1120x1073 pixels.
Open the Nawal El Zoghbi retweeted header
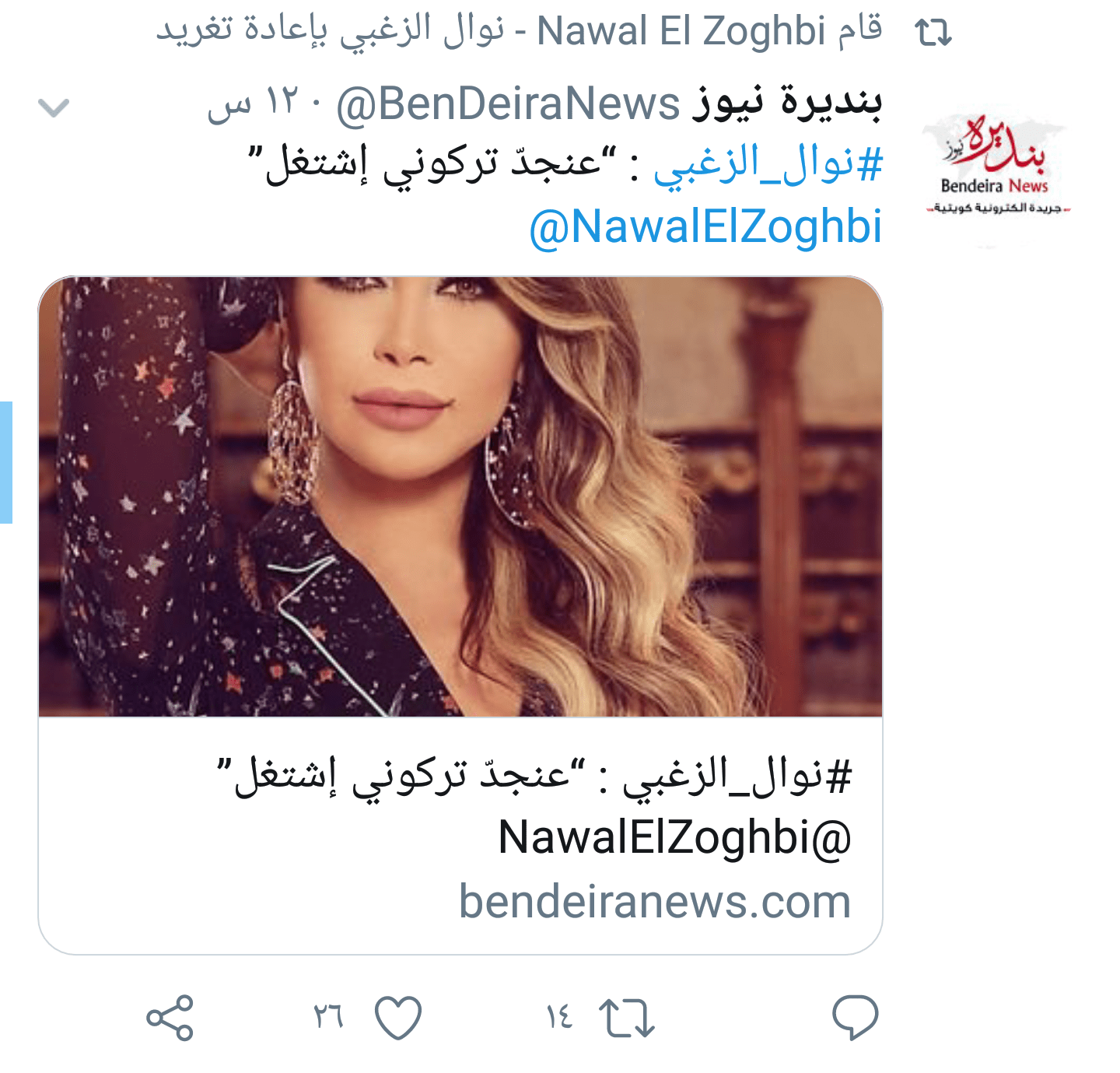(x=519, y=31)
